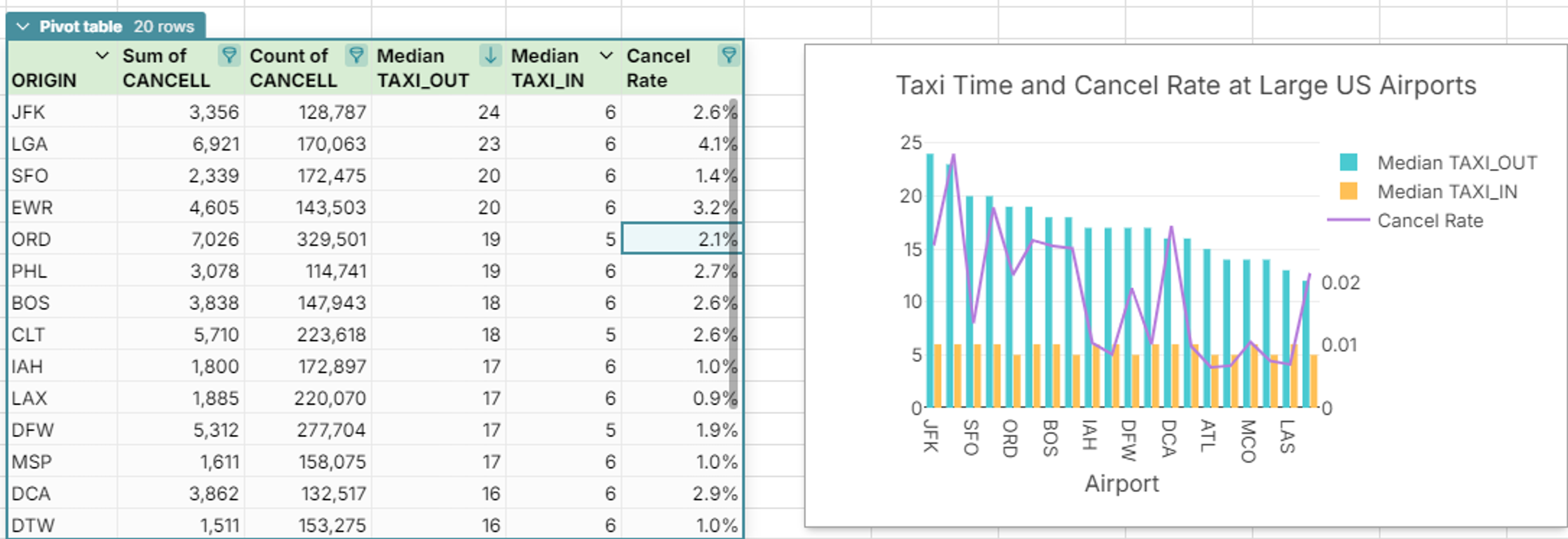The height and width of the screenshot is (539, 1568).
Task: Click the Pivot table title label
Action: click(x=80, y=26)
